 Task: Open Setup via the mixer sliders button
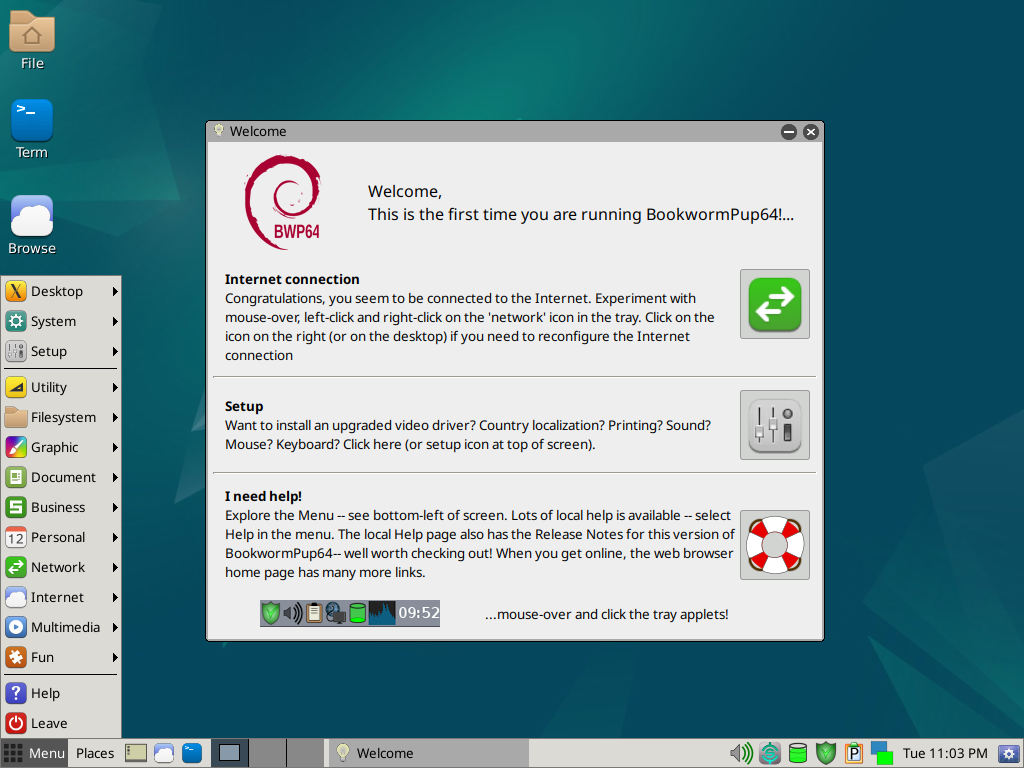(x=775, y=425)
